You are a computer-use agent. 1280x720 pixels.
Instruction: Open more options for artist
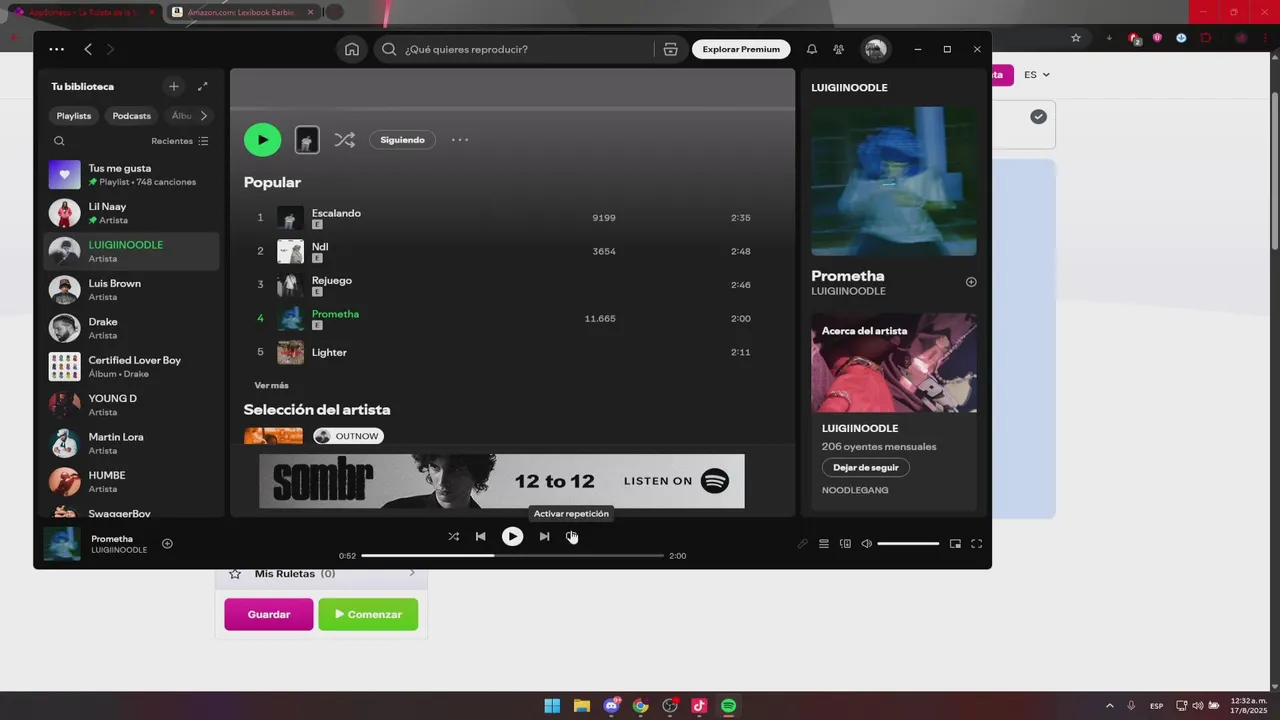pos(460,140)
